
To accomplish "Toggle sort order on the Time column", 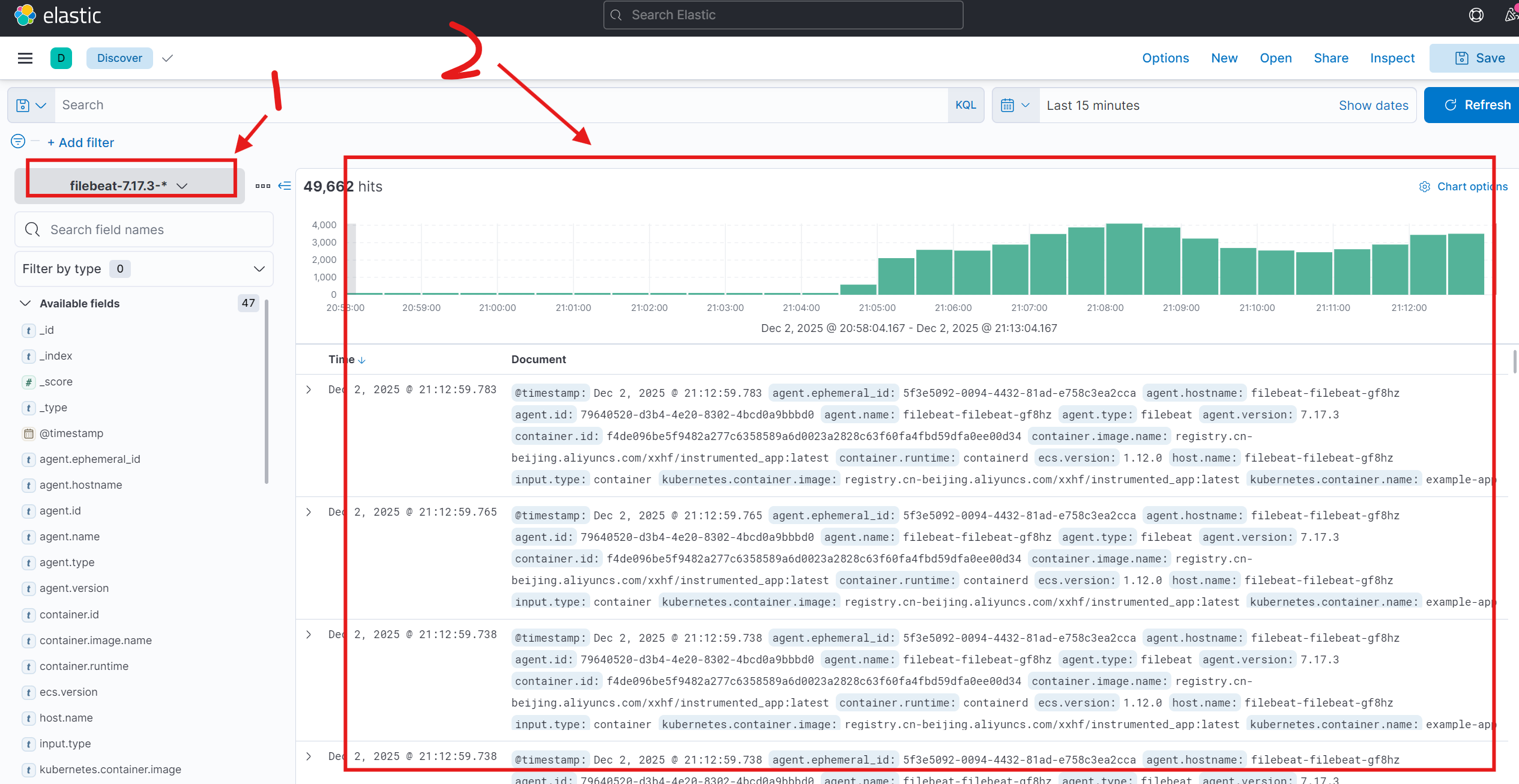I will (363, 359).
